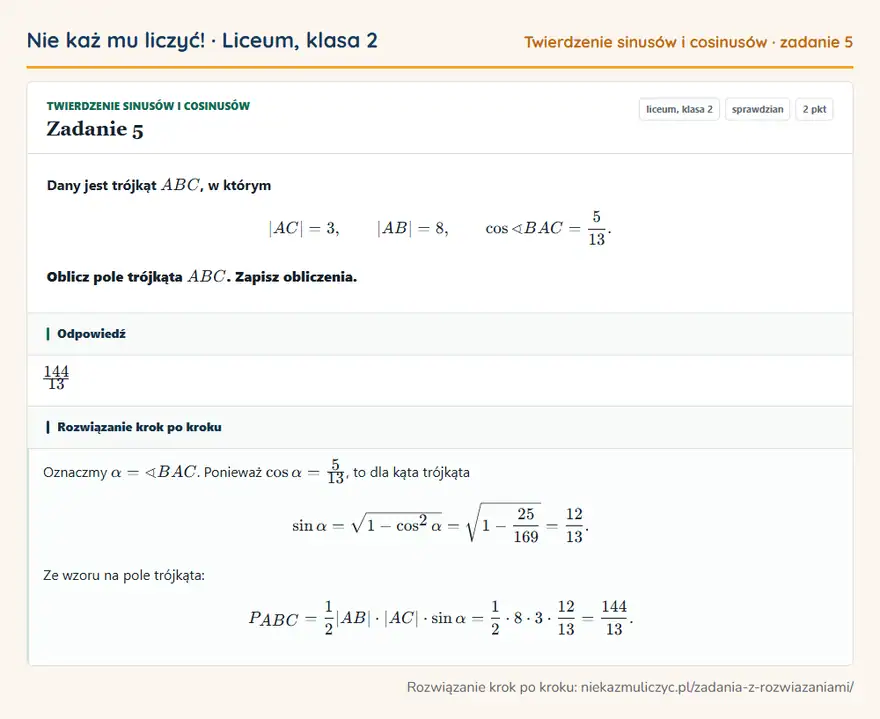880x719 pixels.
Task: Click the '2 pkt' tag
Action: click(814, 109)
